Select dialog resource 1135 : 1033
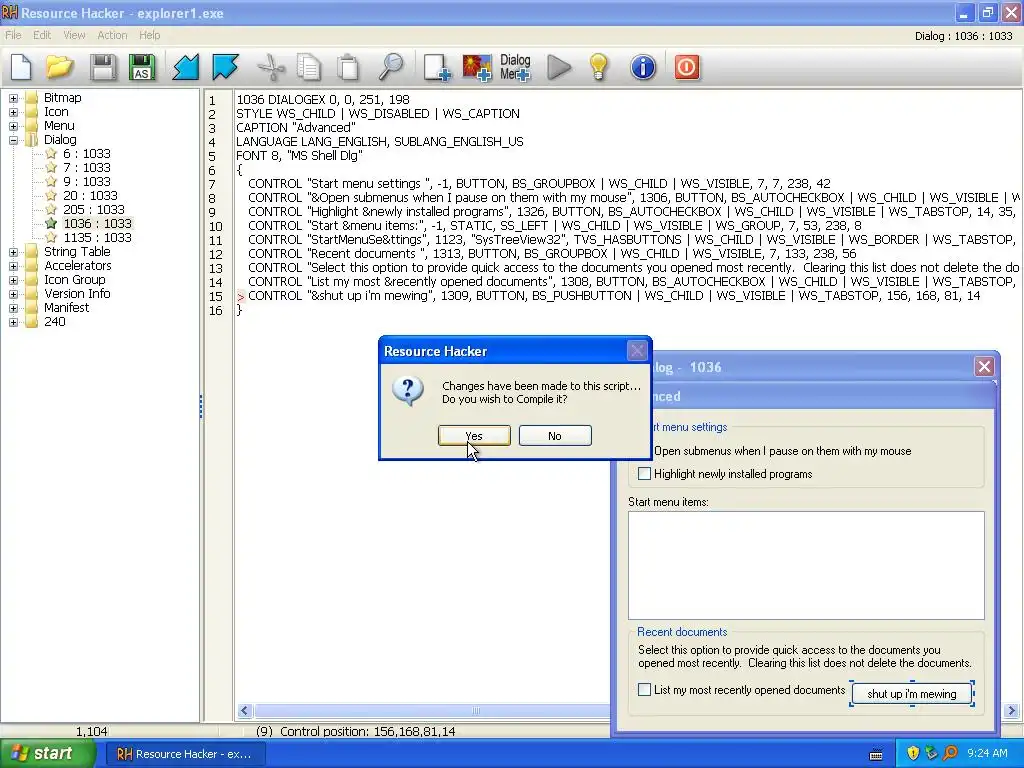This screenshot has width=1024, height=768. pyautogui.click(x=97, y=238)
